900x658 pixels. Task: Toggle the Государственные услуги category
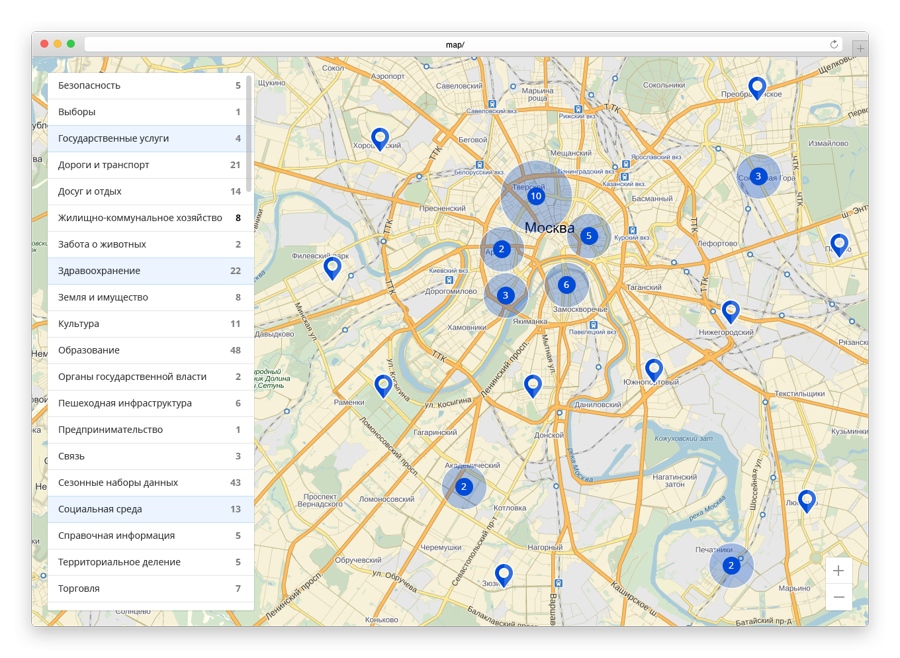point(150,138)
